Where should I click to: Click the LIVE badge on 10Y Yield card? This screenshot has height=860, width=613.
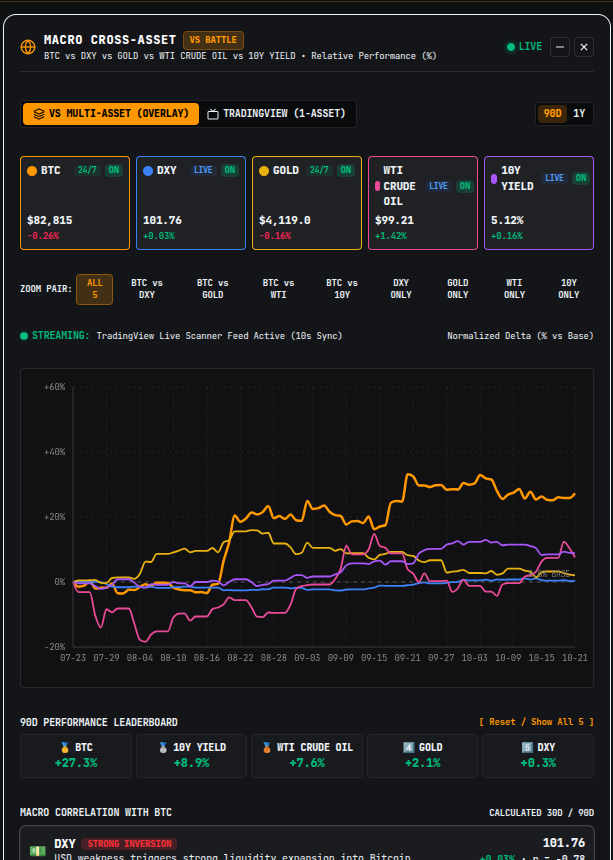point(554,178)
